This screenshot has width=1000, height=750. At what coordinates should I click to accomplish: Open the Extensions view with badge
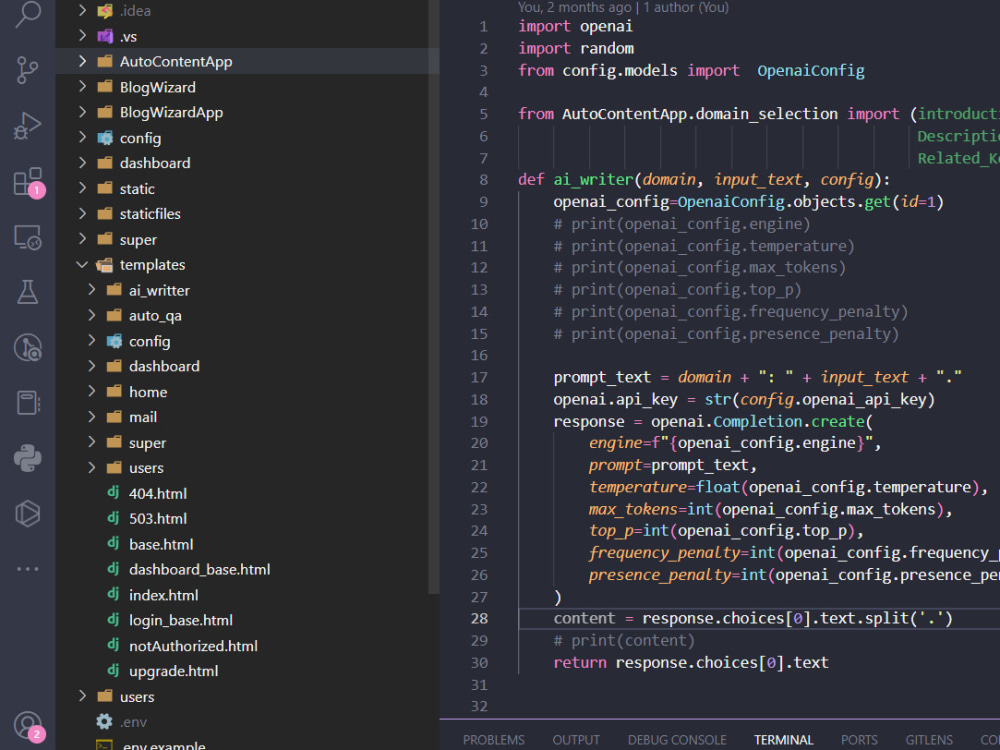pyautogui.click(x=29, y=182)
